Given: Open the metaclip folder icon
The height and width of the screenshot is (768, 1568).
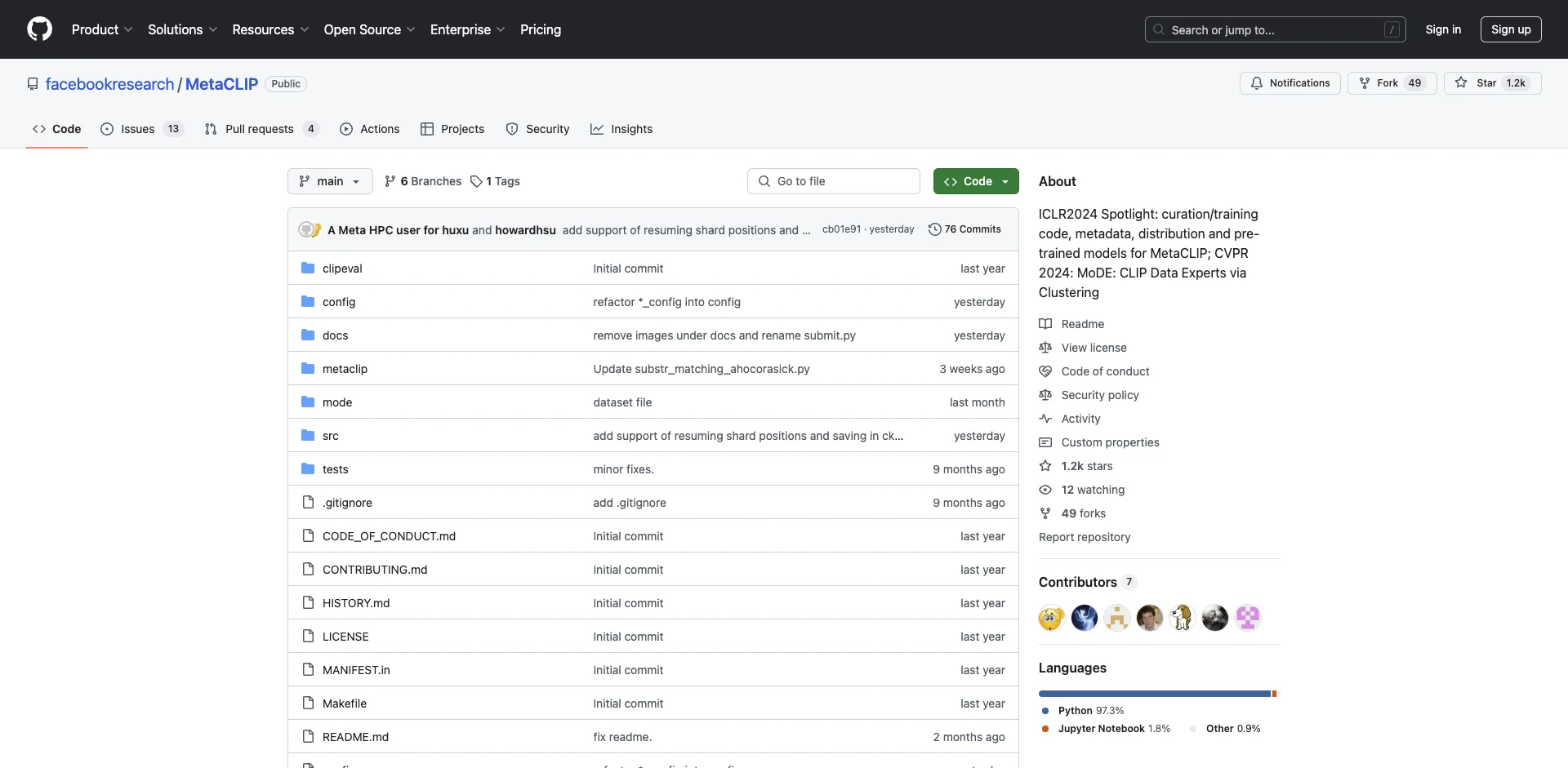Looking at the screenshot, I should (308, 369).
